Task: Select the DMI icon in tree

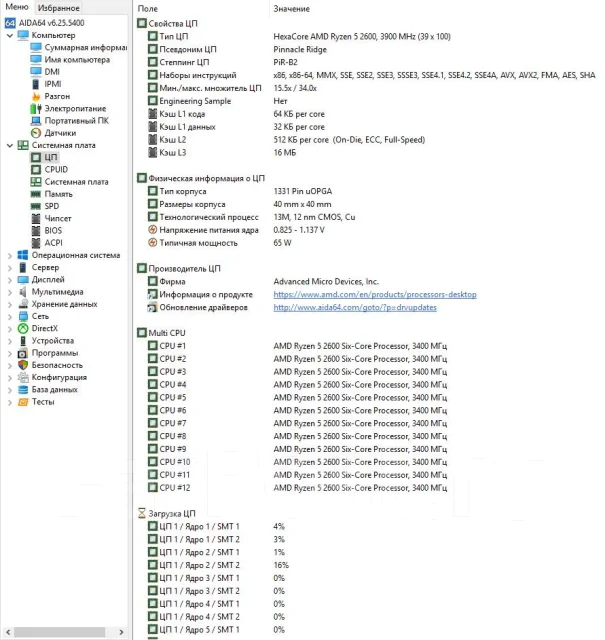Action: point(36,72)
